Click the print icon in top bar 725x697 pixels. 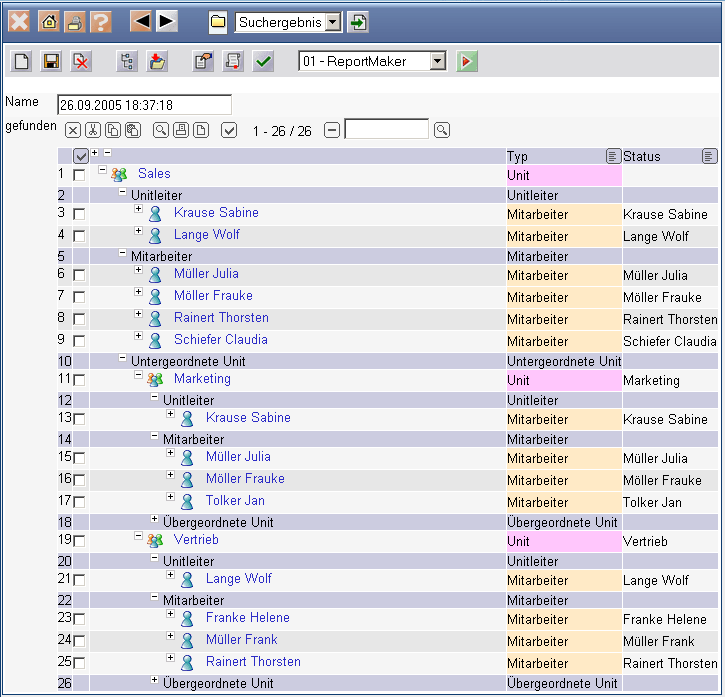point(74,22)
